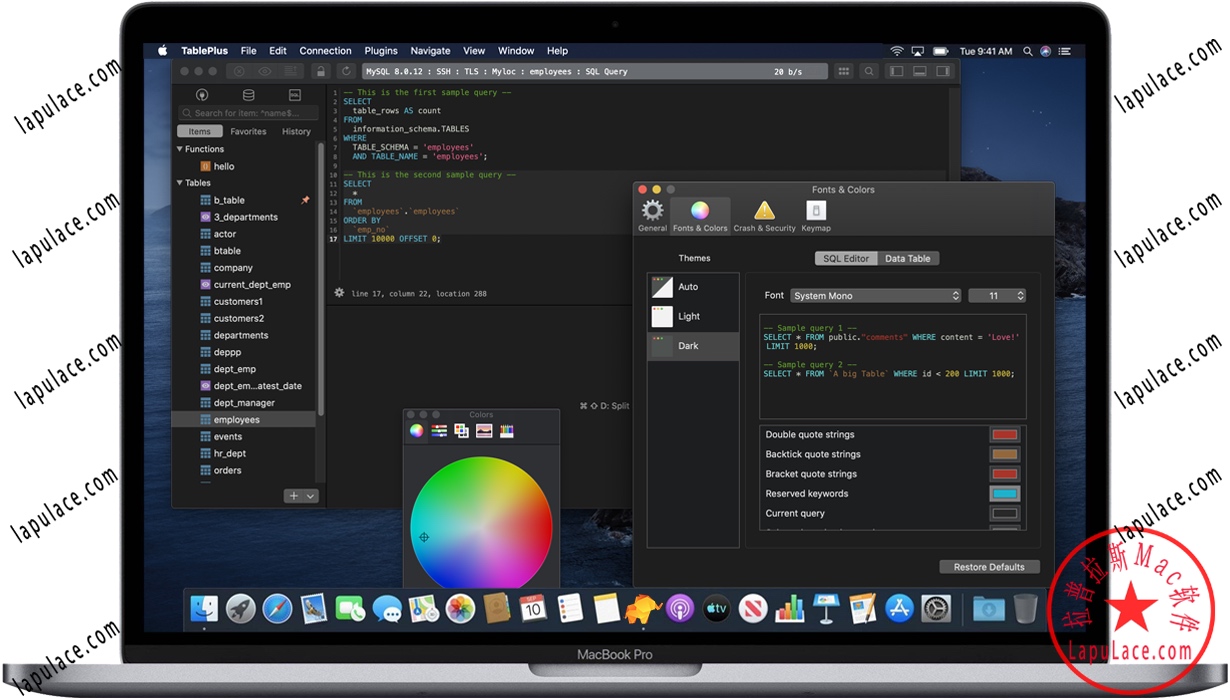
Task: Open the Crash & Security settings
Action: tap(764, 212)
